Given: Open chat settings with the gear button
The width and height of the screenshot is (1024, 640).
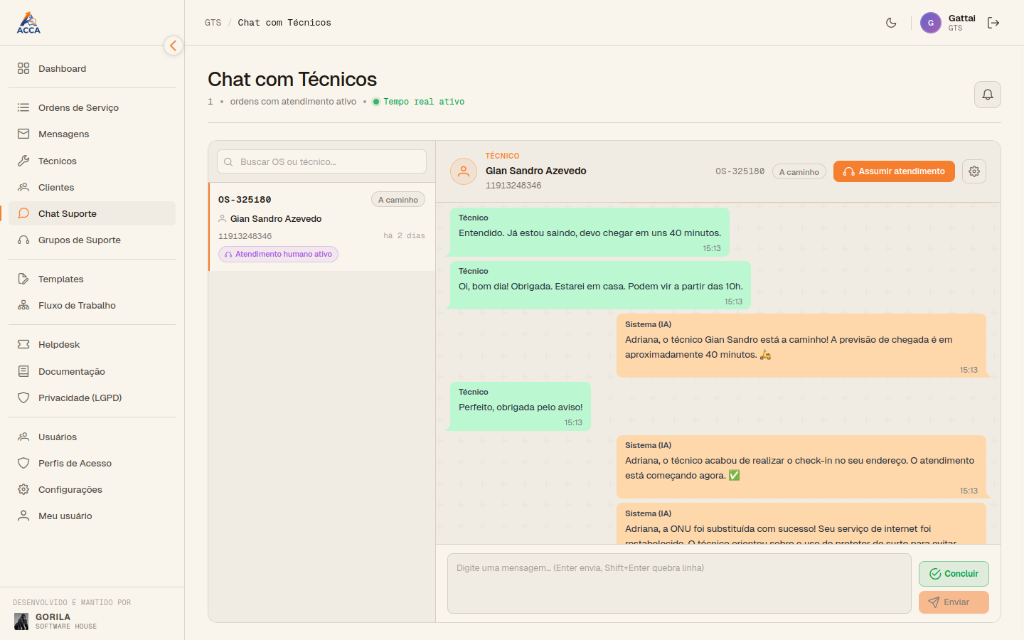Looking at the screenshot, I should pos(974,171).
